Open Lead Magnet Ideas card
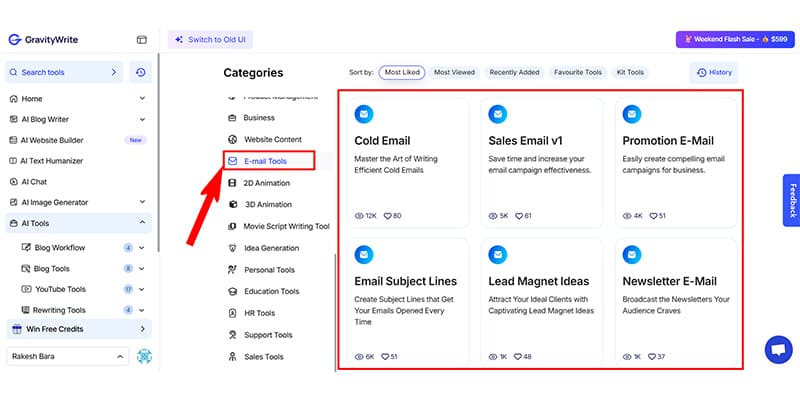Viewport: 800px width, 400px height. [x=542, y=303]
